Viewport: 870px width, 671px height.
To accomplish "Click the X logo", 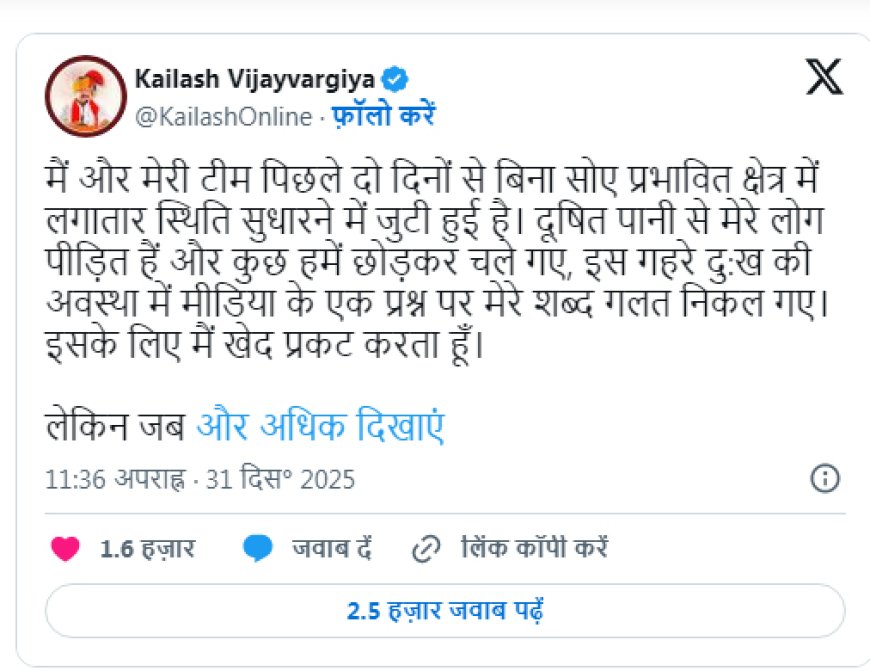I will tap(823, 77).
